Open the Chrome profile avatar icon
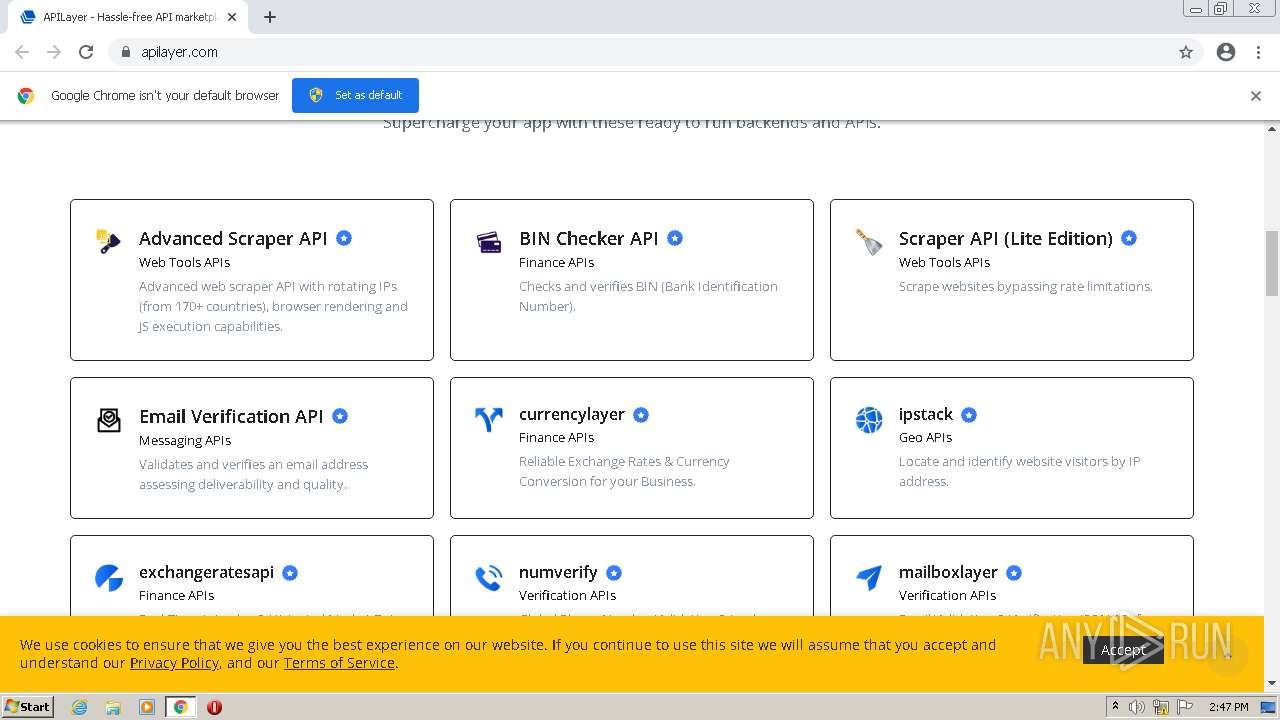Viewport: 1280px width, 720px height. [1226, 52]
